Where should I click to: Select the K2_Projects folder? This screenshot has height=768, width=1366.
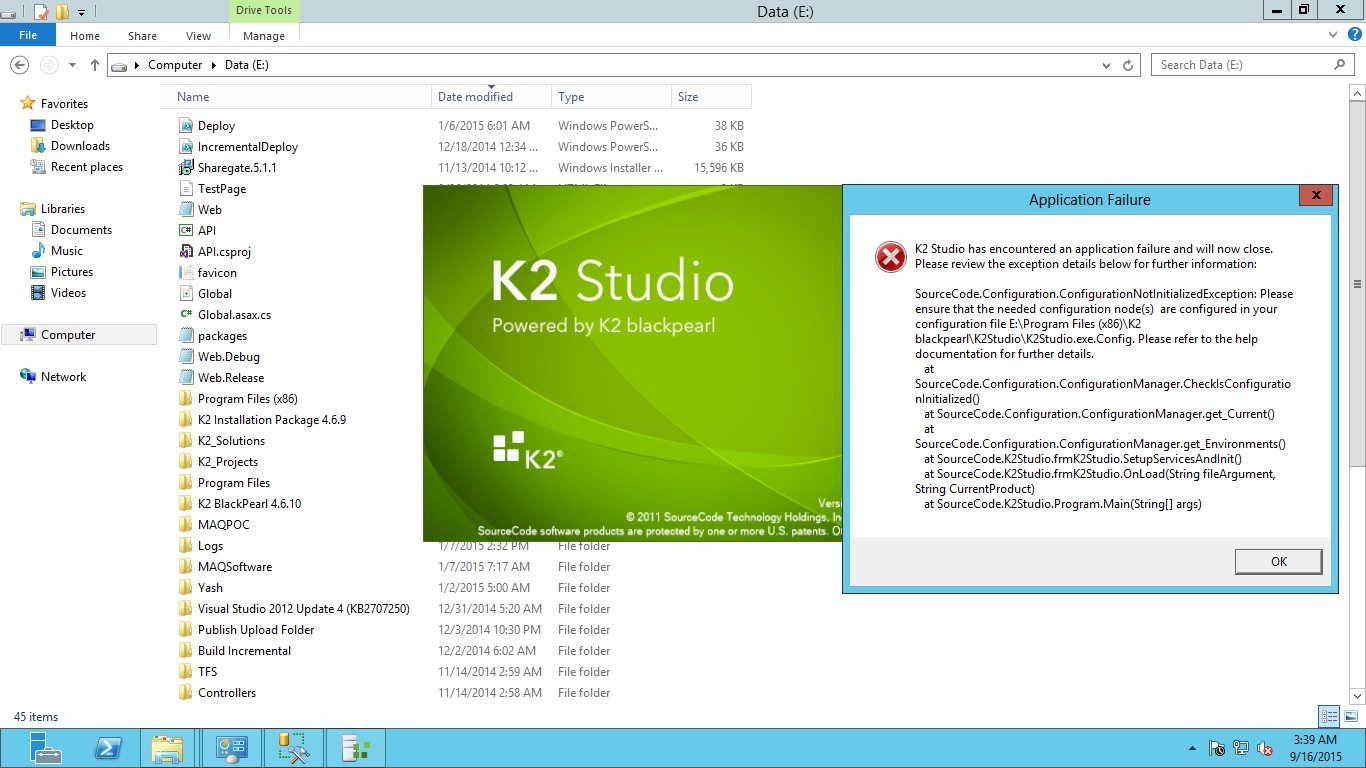pos(227,462)
